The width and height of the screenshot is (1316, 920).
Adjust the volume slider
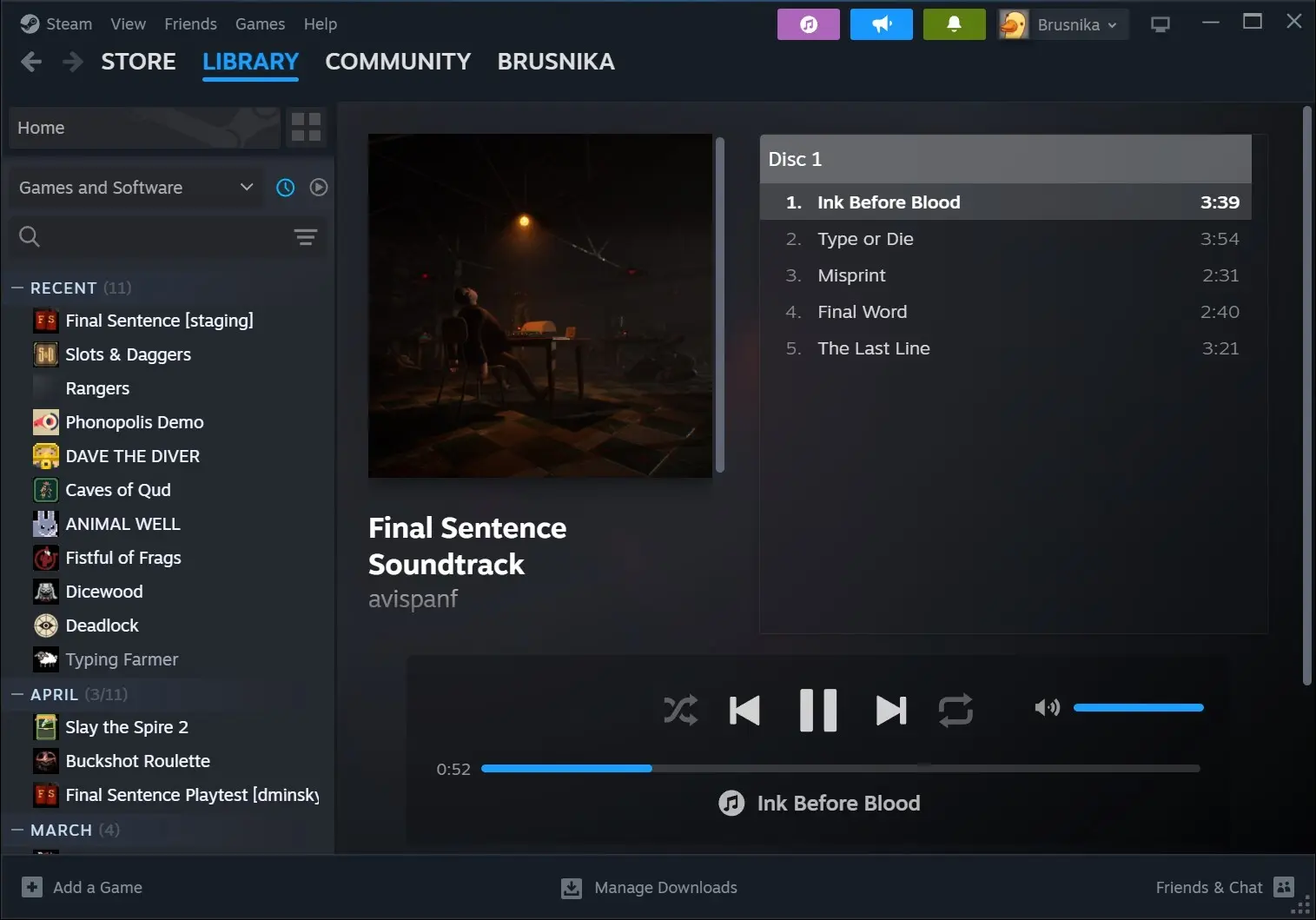pyautogui.click(x=1138, y=707)
